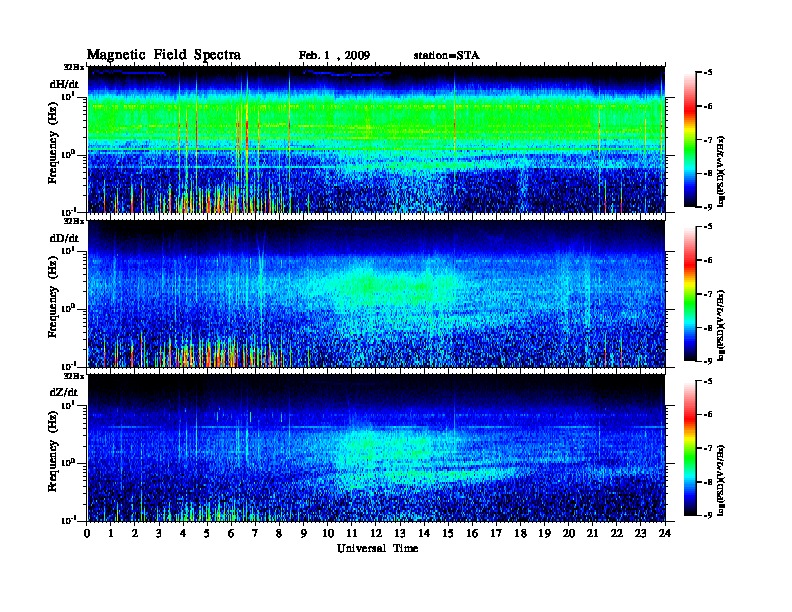The height and width of the screenshot is (612, 792).
Task: Click the hour 18 tick label
Action: (520, 533)
